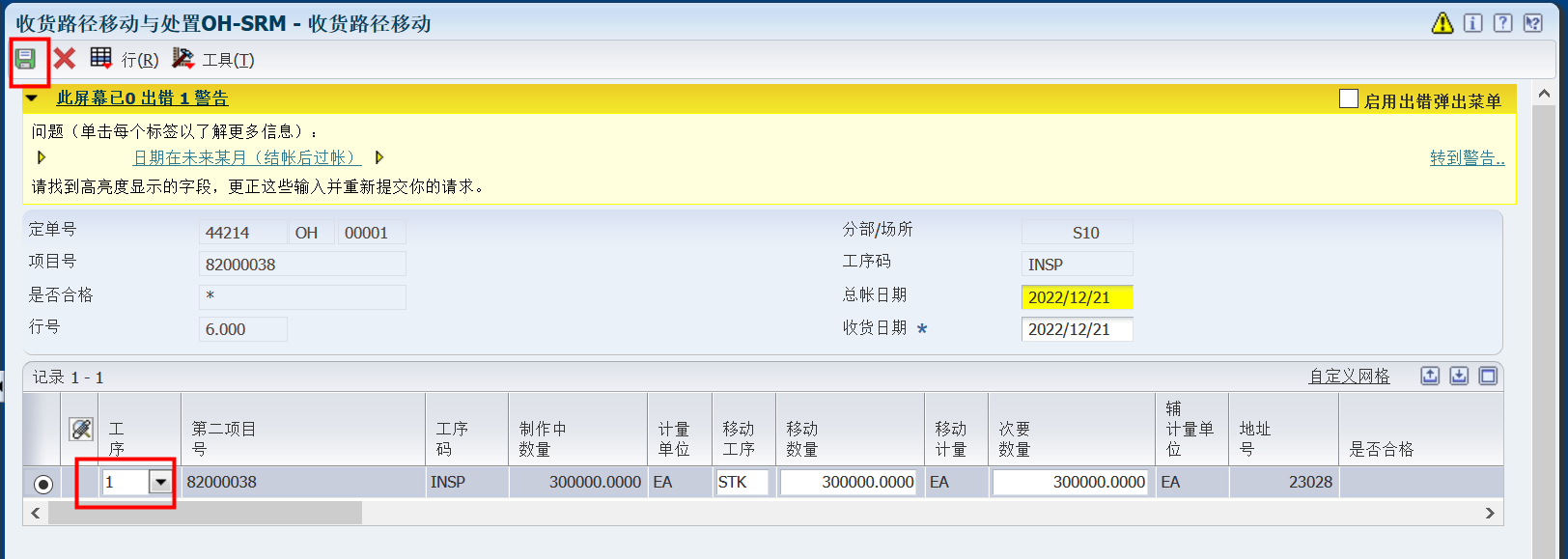Open the 行(R) row menu
Image resolution: width=1568 pixels, height=559 pixels.
pyautogui.click(x=140, y=60)
